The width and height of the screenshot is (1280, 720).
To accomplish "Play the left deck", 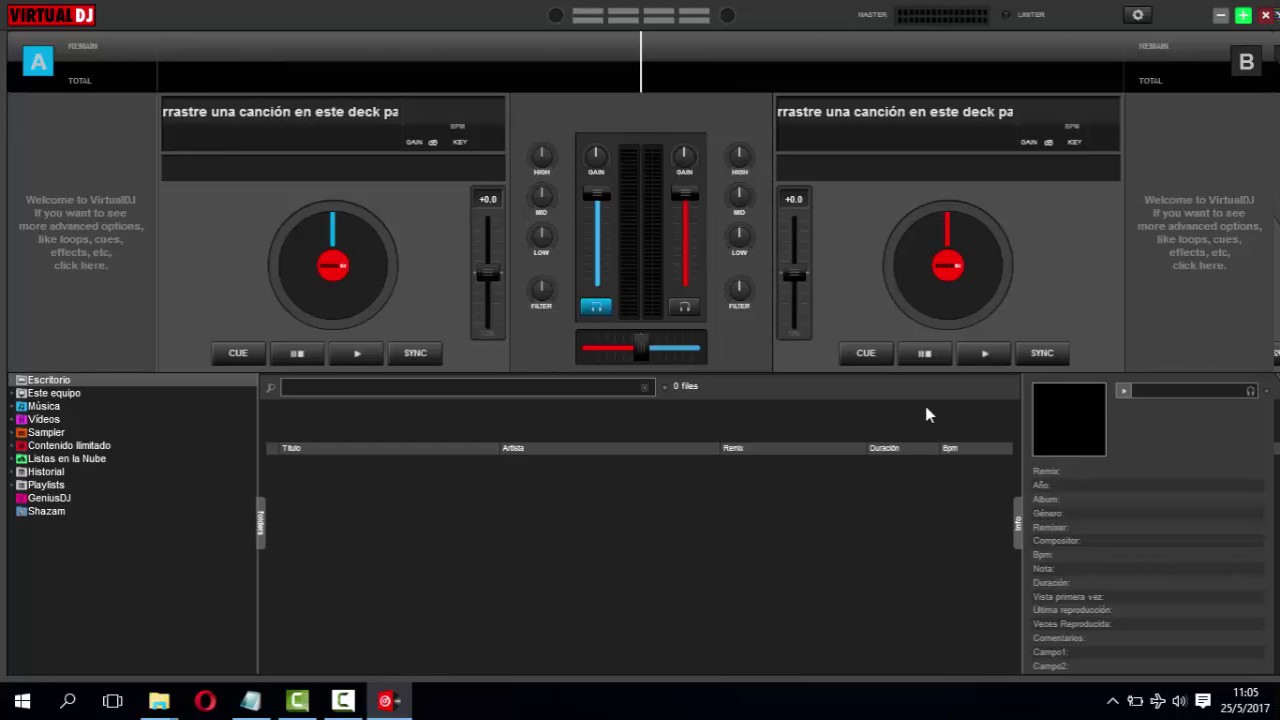I will point(357,353).
